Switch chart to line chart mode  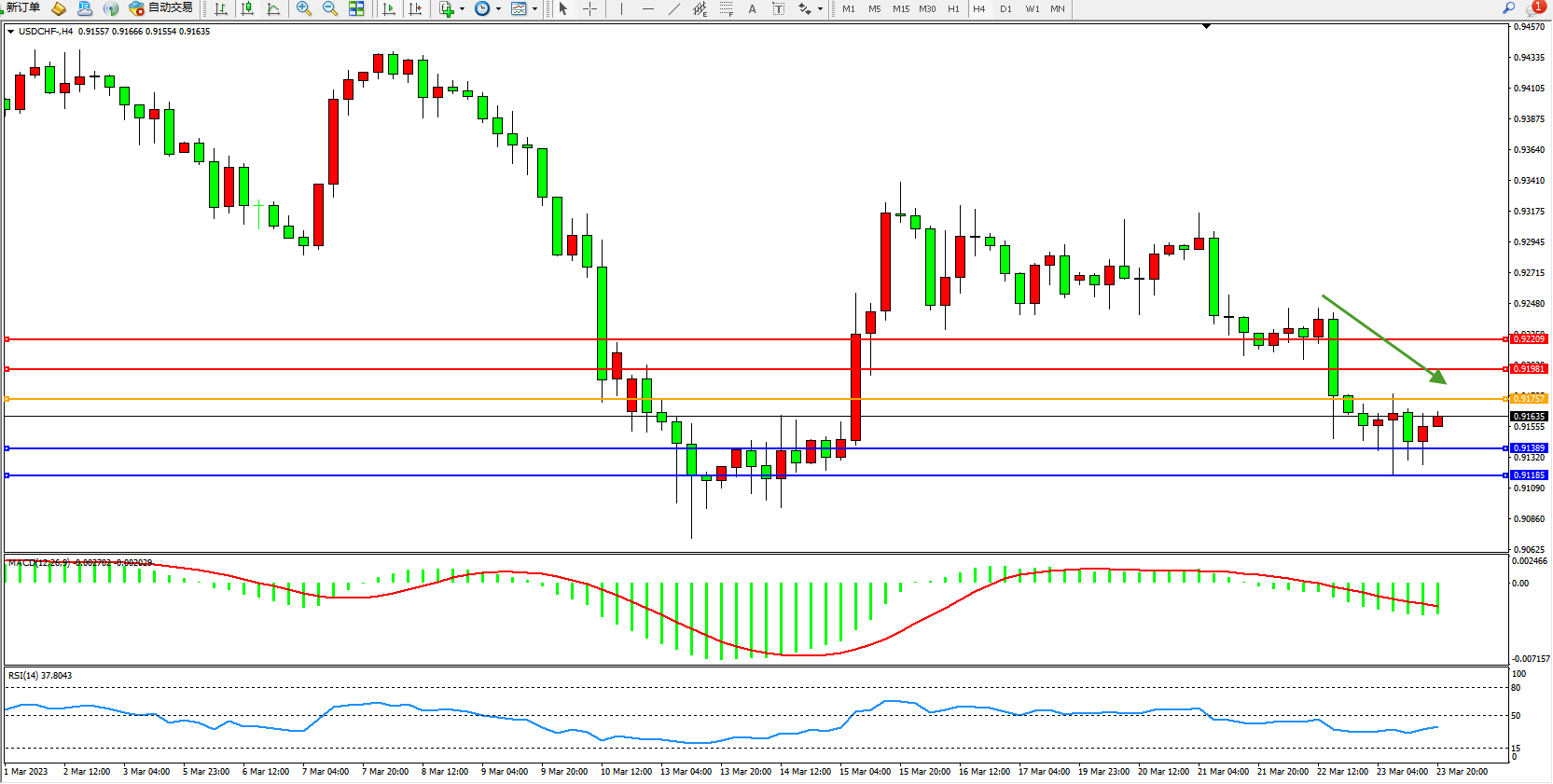click(273, 8)
